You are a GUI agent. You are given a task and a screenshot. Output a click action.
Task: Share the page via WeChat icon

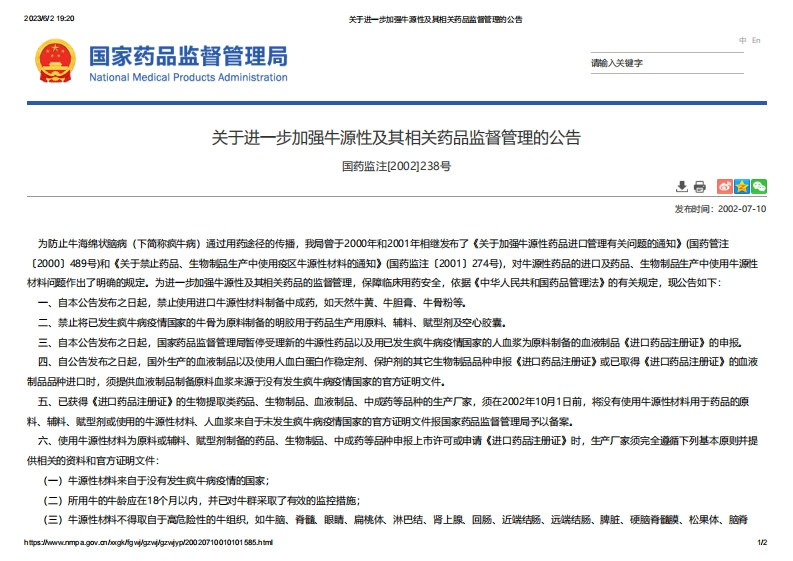pos(759,186)
